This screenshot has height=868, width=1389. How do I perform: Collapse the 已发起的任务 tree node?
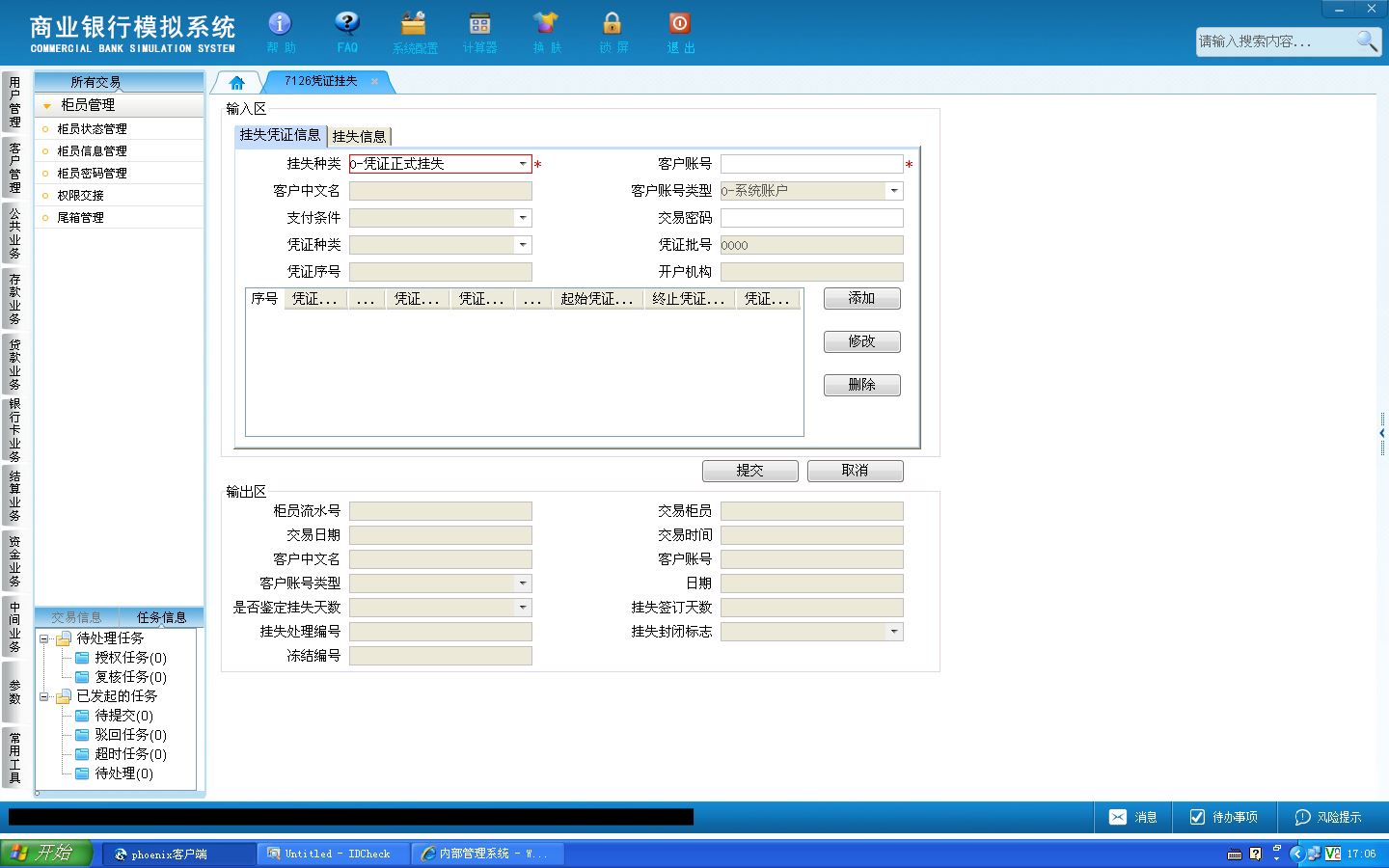(x=43, y=696)
